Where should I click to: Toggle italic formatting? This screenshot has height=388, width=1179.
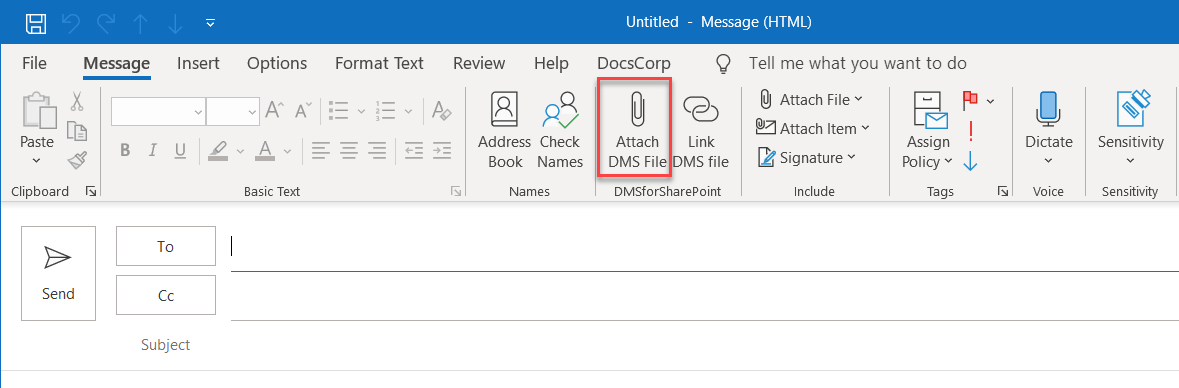[x=153, y=150]
